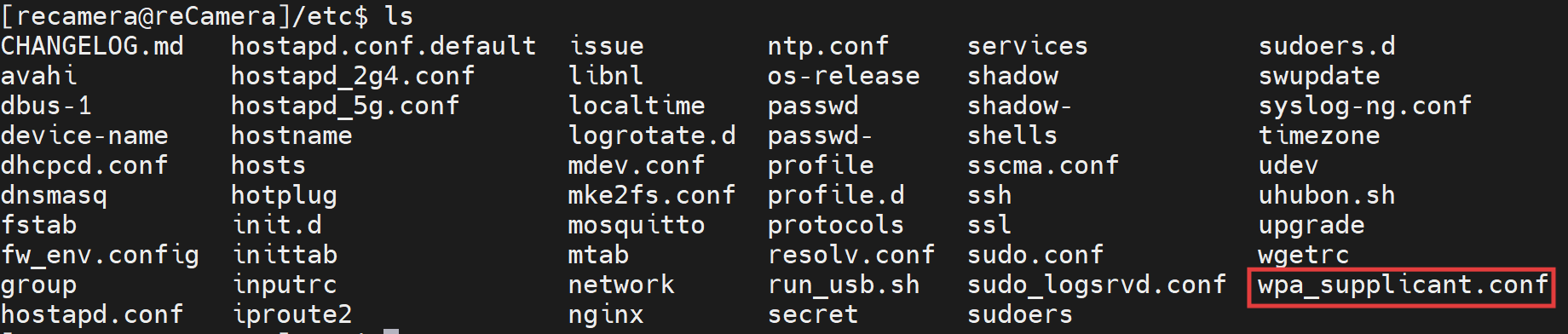
Task: Click the fw_env.config entry
Action: tap(100, 256)
